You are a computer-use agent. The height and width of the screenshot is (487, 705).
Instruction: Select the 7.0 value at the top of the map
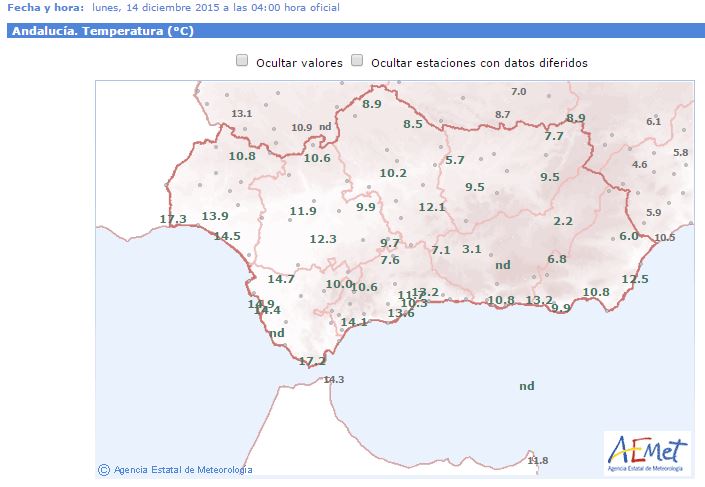[x=518, y=92]
